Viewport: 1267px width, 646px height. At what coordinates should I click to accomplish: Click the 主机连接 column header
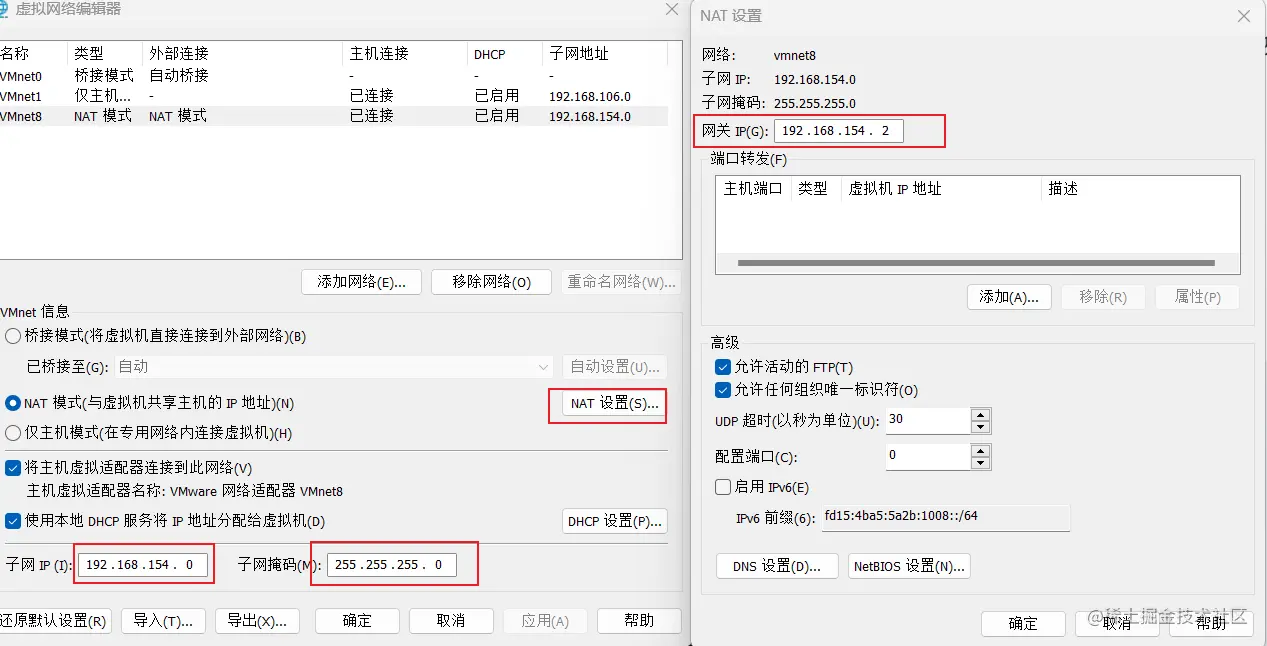coord(405,54)
